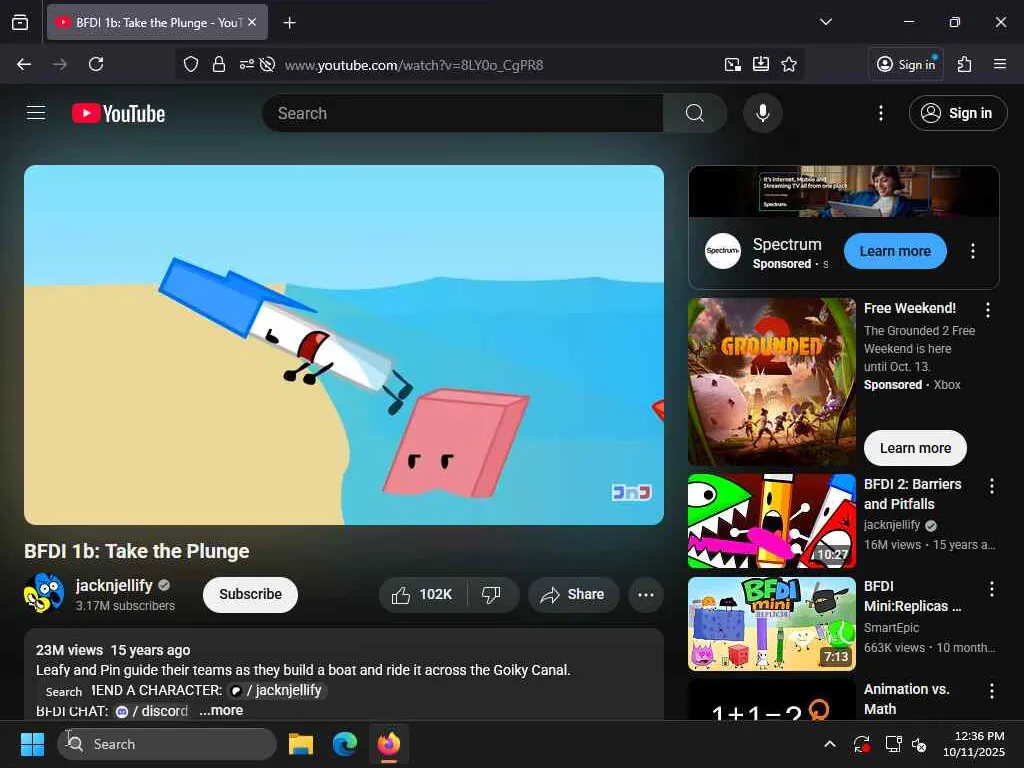Open Firefox application hamburger menu
This screenshot has width=1024, height=768.
pyautogui.click(x=1000, y=64)
